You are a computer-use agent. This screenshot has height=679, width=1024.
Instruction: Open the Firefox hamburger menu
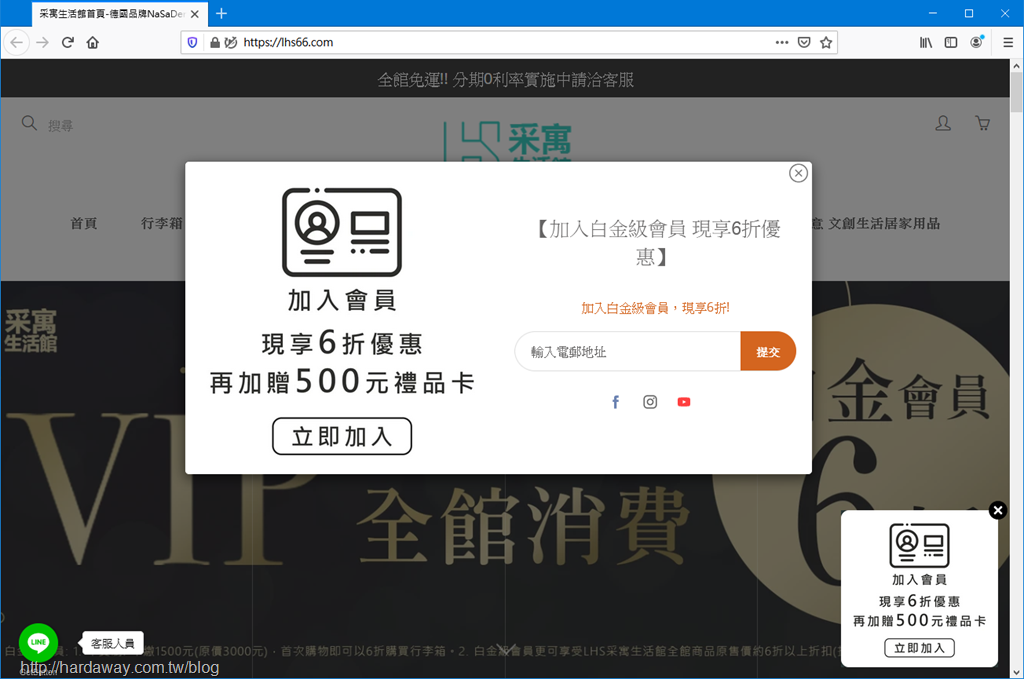coord(1008,42)
